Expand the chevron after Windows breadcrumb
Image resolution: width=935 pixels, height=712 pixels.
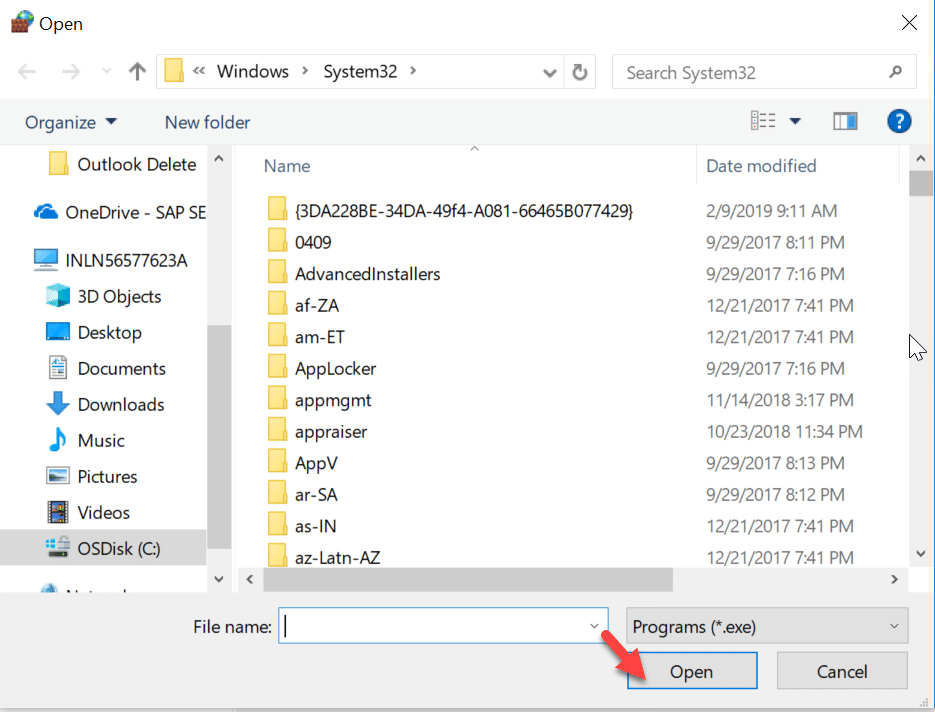coord(305,71)
